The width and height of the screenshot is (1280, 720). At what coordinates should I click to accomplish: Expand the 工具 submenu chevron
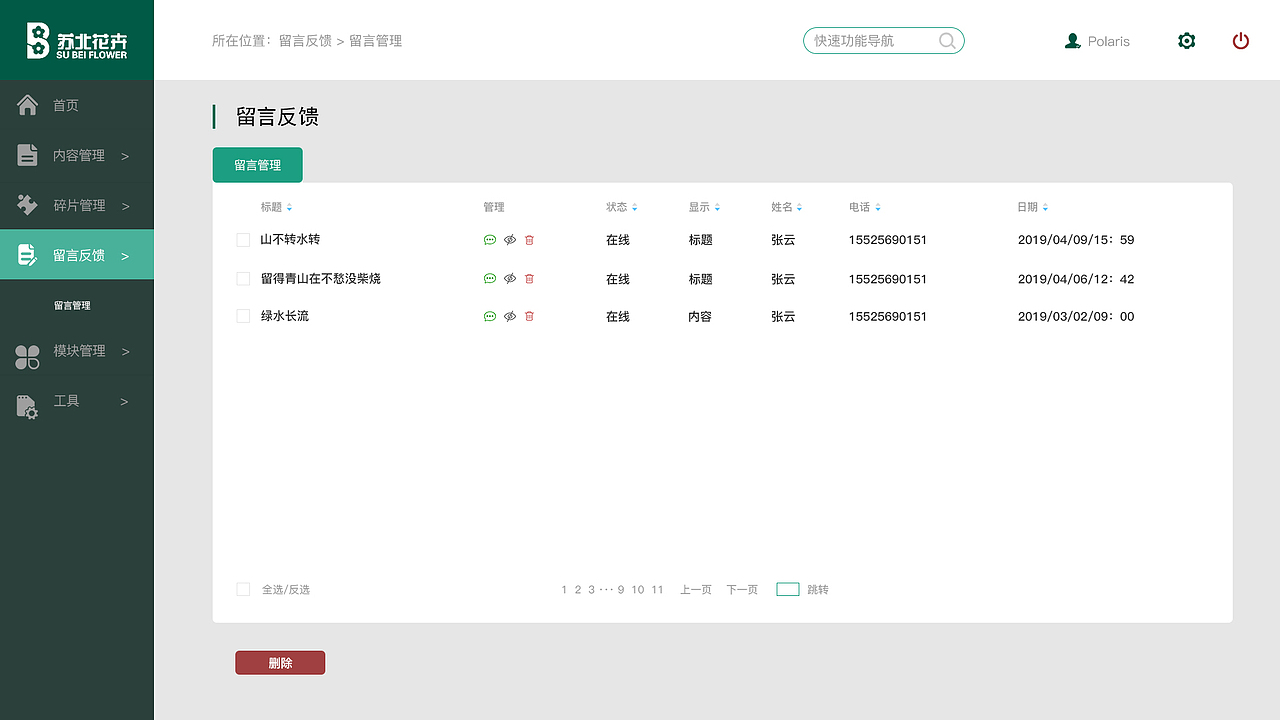124,400
